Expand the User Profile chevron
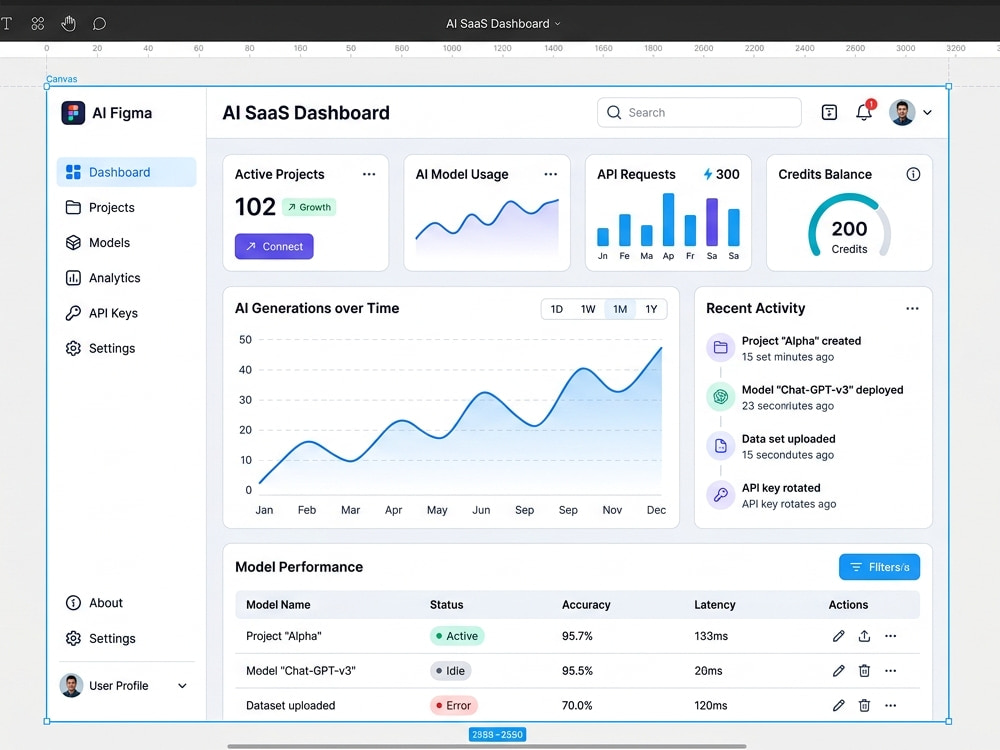The height and width of the screenshot is (750, 1000). click(x=182, y=686)
